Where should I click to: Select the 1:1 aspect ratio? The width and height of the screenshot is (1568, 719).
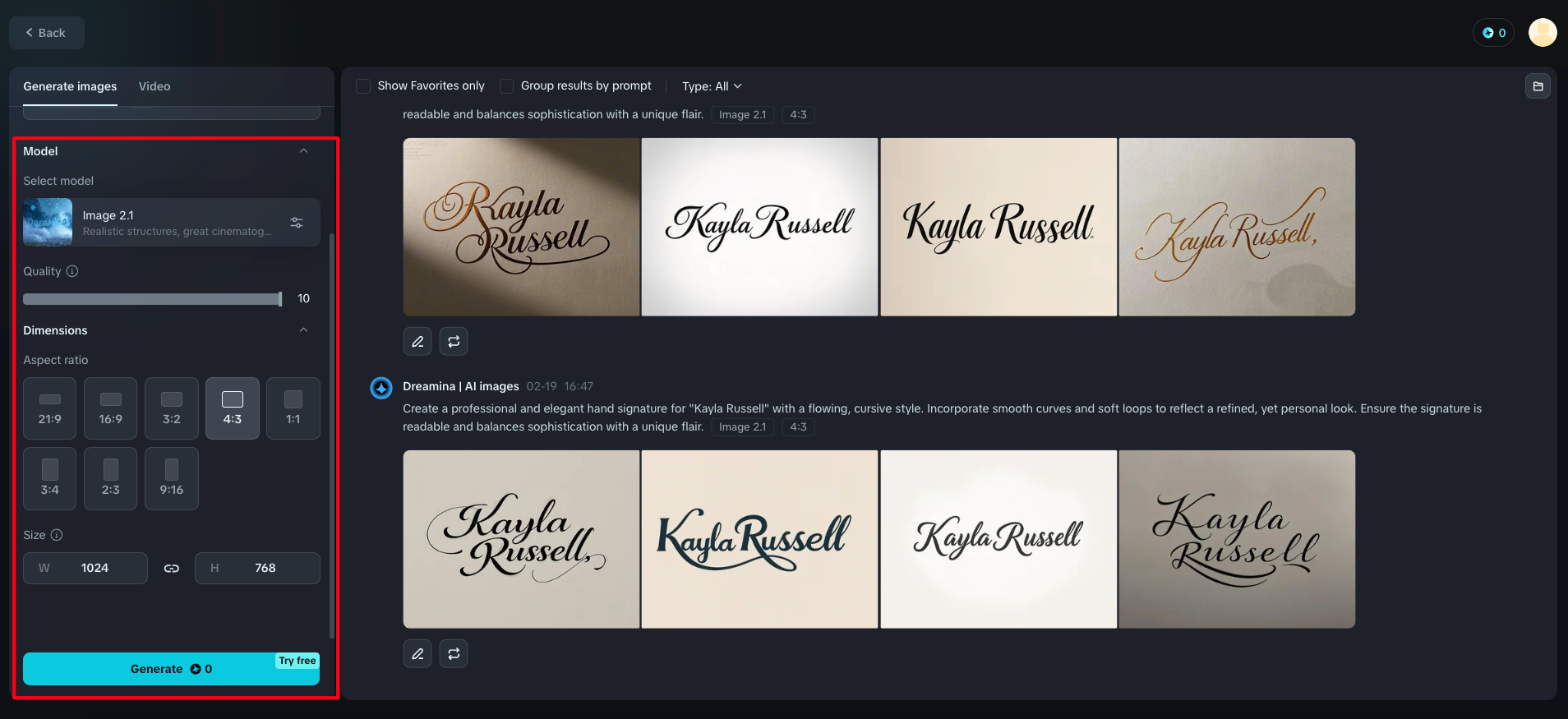(x=293, y=408)
